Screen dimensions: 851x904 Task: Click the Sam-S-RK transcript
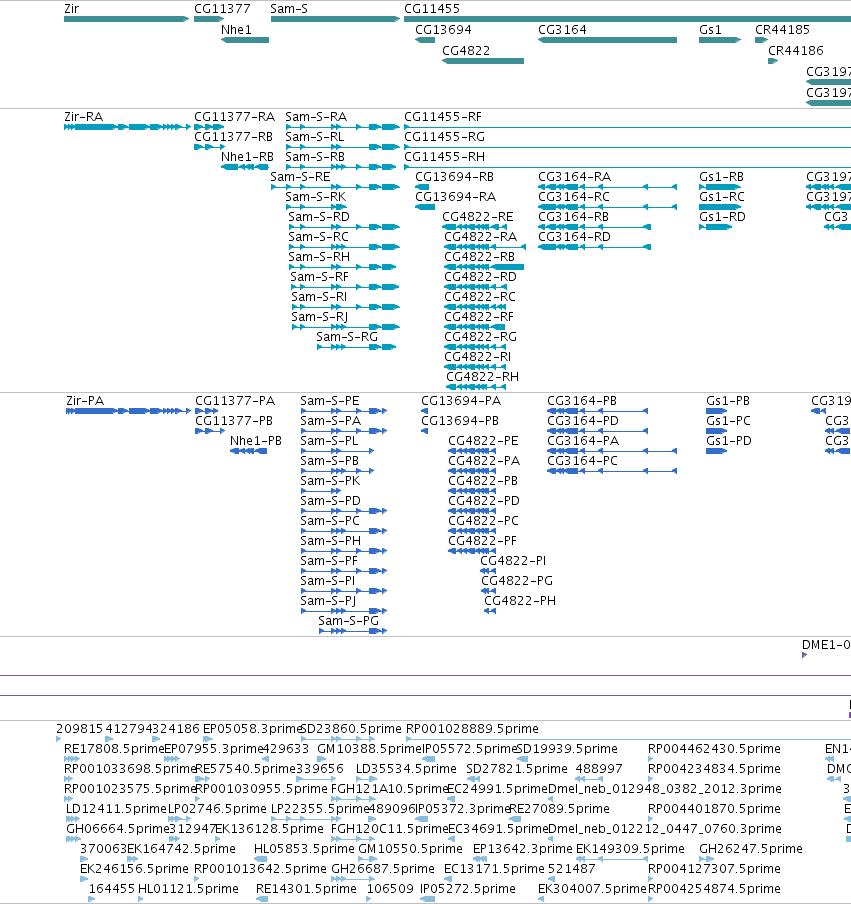(x=316, y=207)
